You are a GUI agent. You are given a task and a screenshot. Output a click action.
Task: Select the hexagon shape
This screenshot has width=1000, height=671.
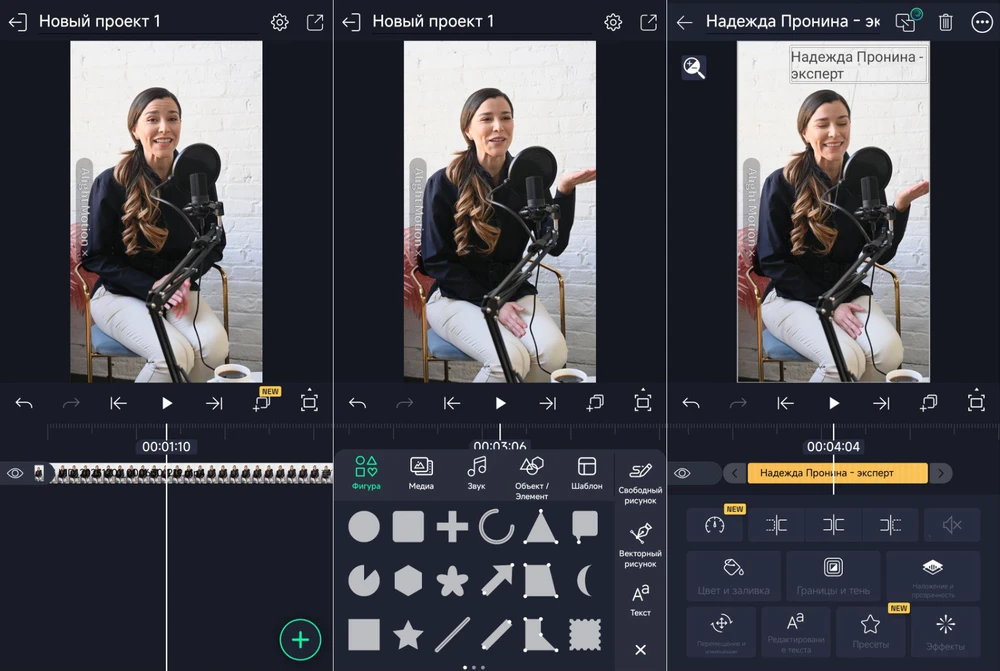(x=408, y=580)
